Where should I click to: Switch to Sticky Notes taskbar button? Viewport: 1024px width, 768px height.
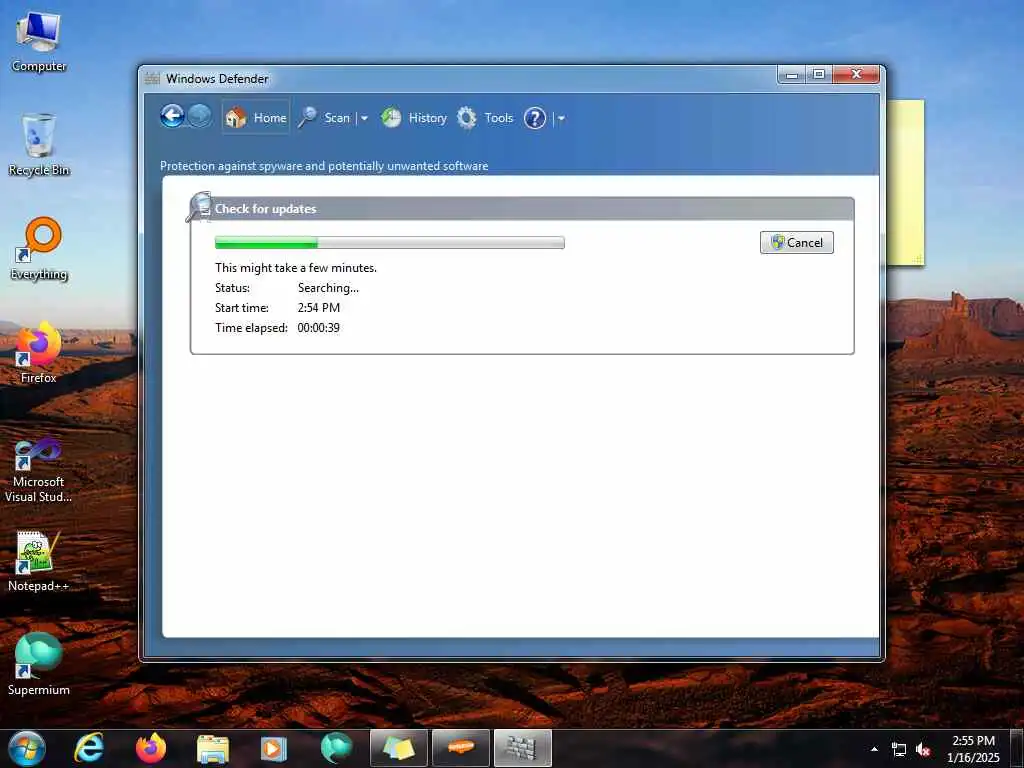pos(398,748)
